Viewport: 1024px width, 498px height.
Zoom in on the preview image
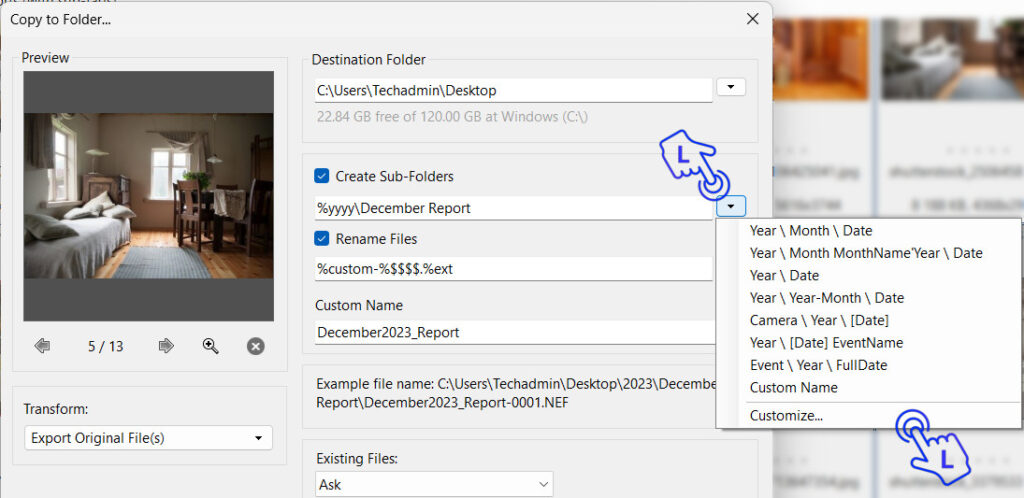click(x=210, y=346)
